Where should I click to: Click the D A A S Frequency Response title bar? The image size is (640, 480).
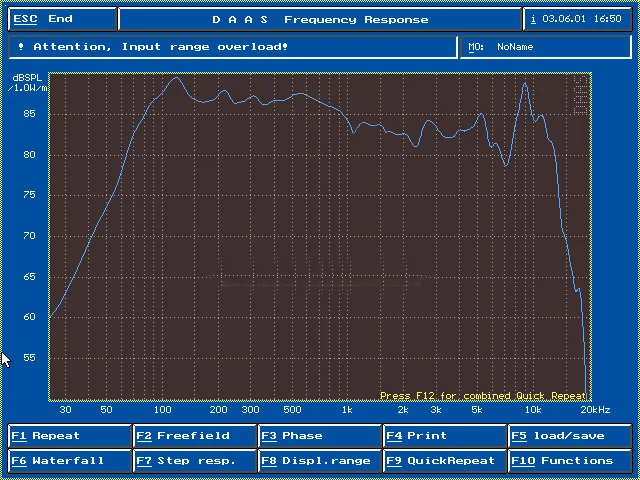[320, 19]
